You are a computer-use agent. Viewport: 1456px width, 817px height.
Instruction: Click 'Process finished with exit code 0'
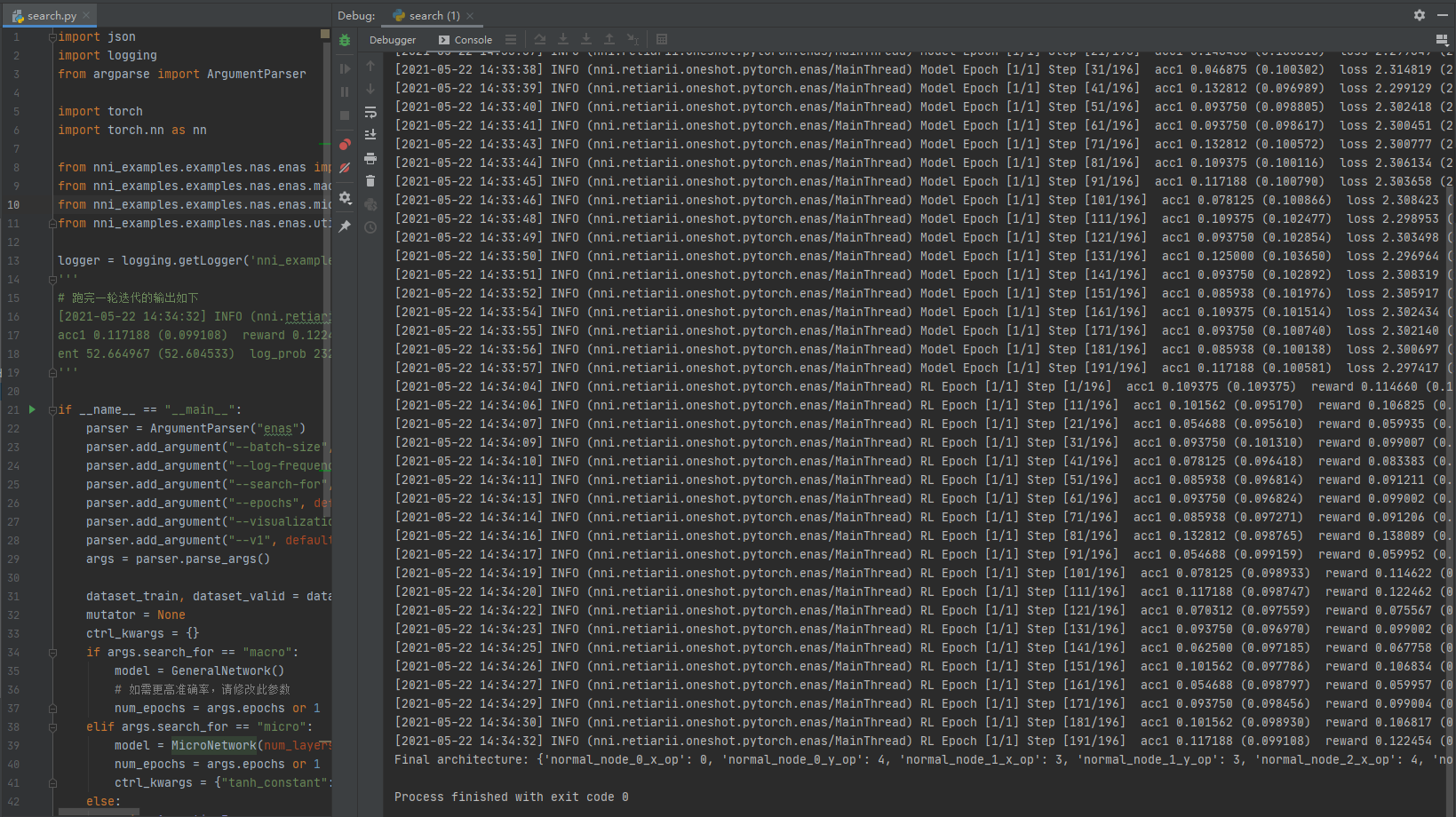[x=511, y=797]
